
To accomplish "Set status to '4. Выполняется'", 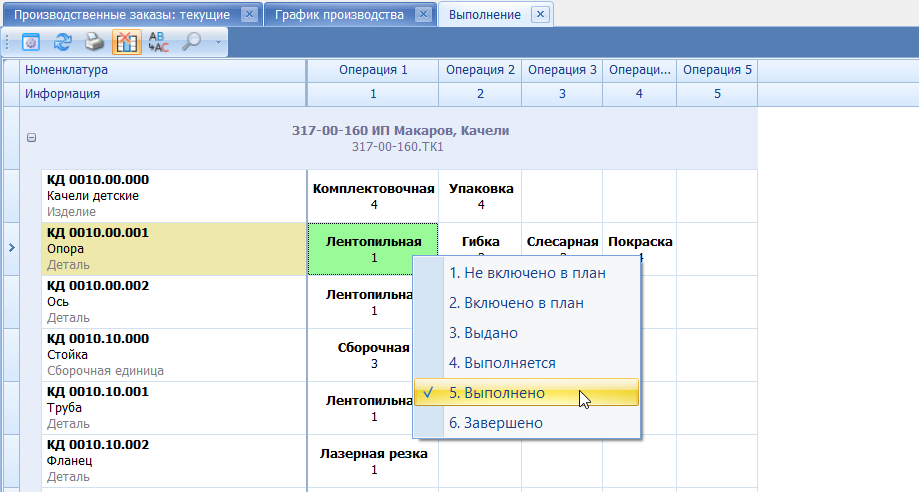I will click(x=502, y=362).
